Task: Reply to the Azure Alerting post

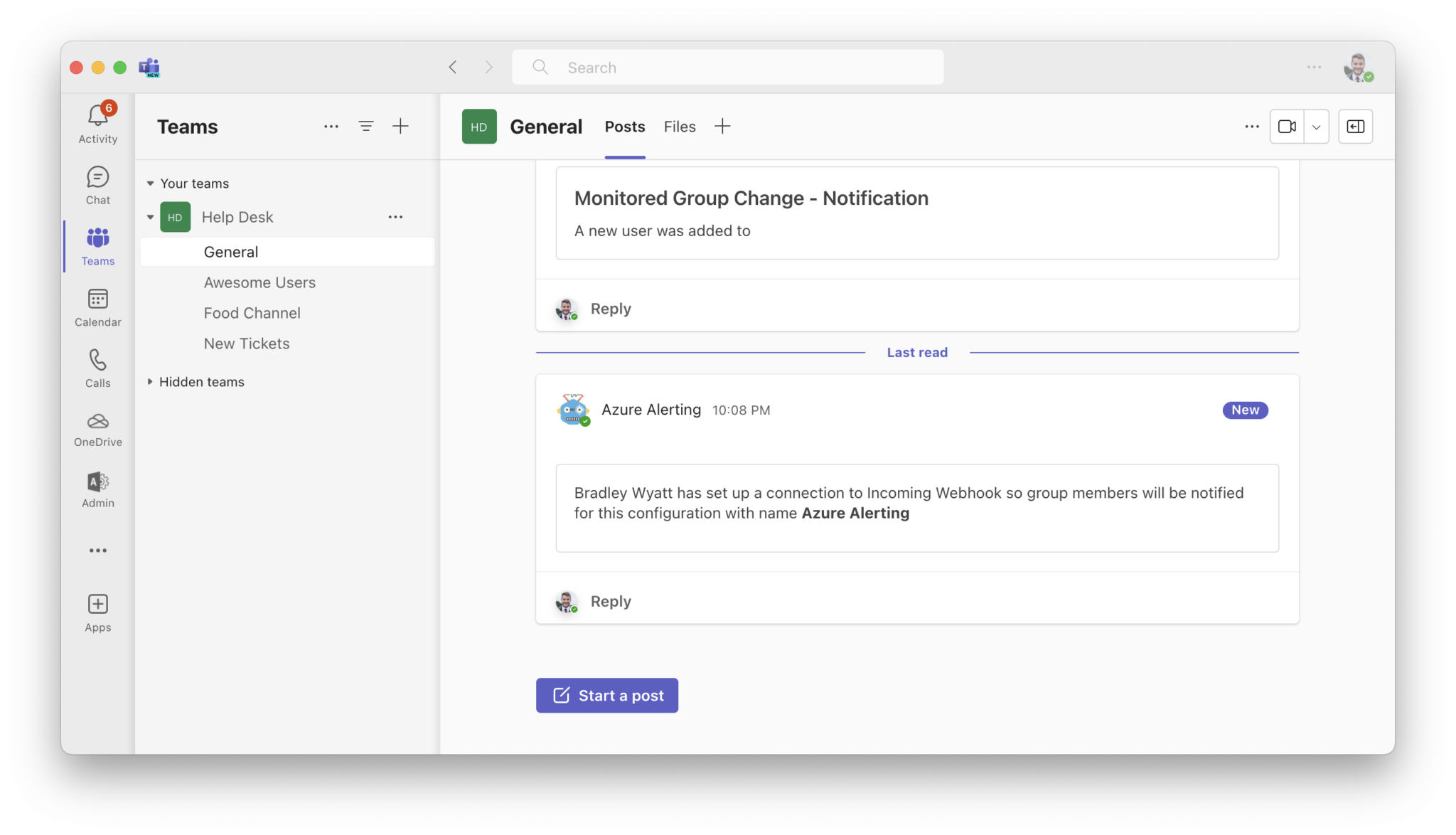Action: (x=611, y=601)
